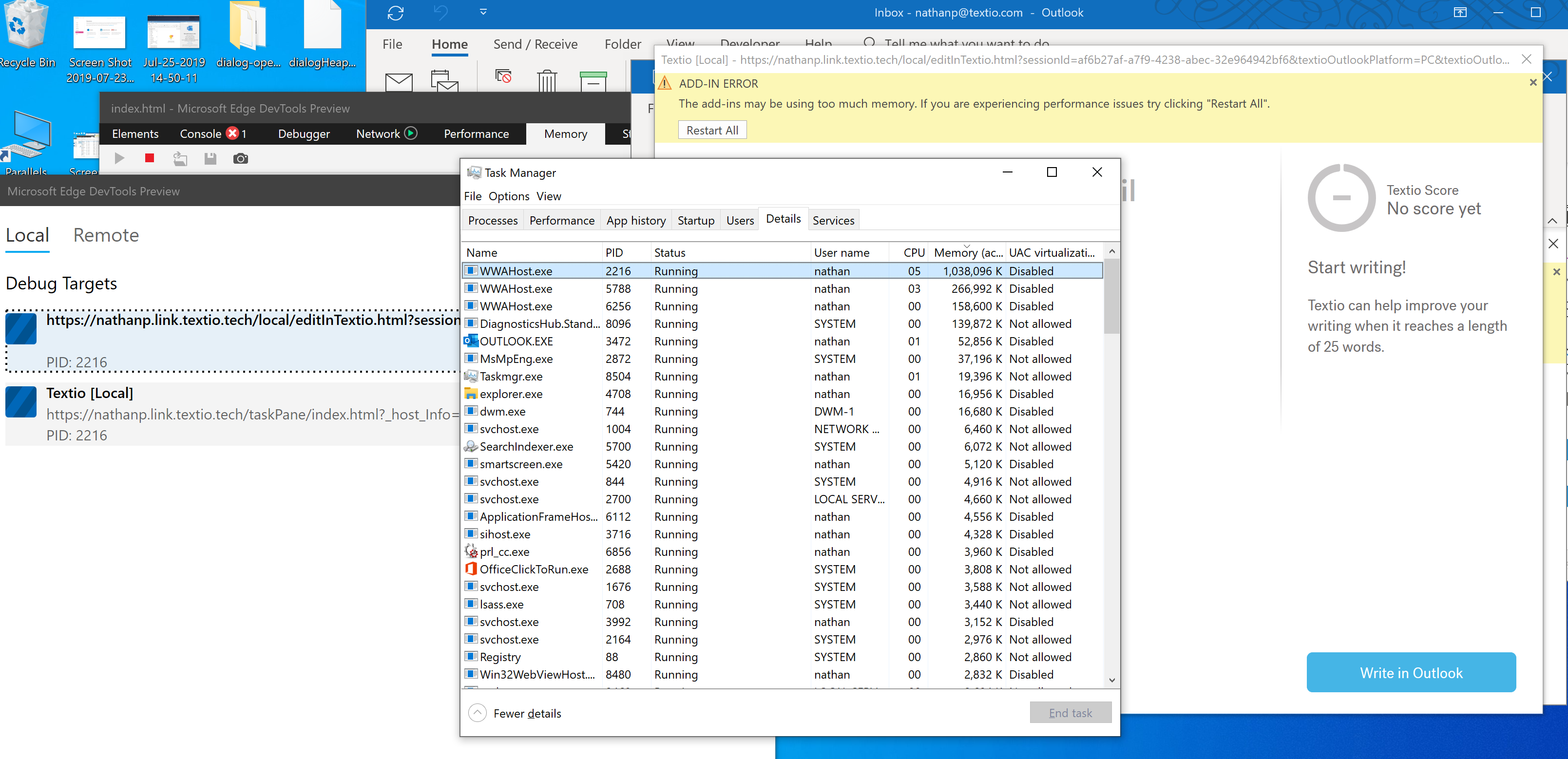Click the start profiling play icon in DevTools
This screenshot has height=759, width=1568.
119,159
